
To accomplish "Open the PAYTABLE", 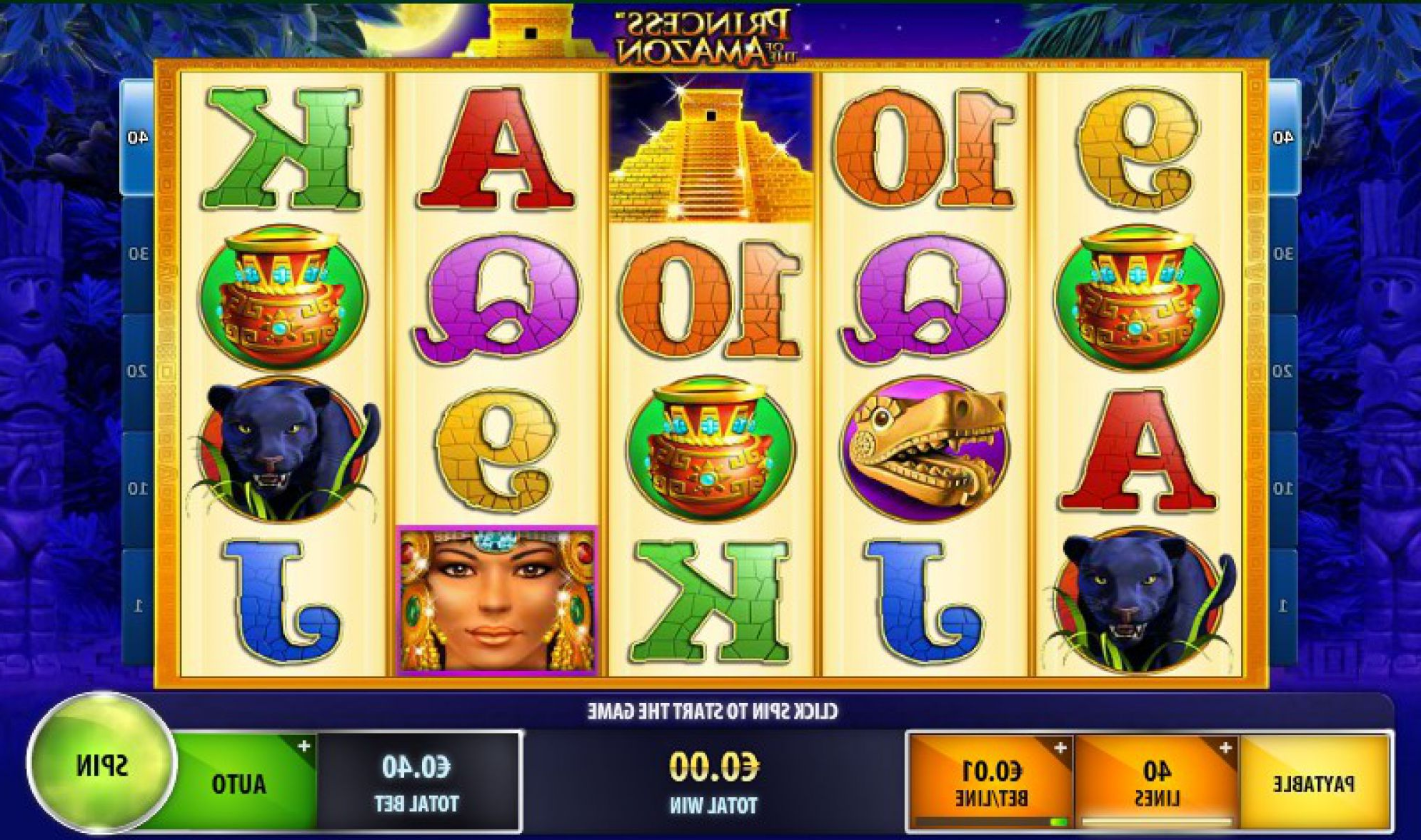I will [1314, 783].
